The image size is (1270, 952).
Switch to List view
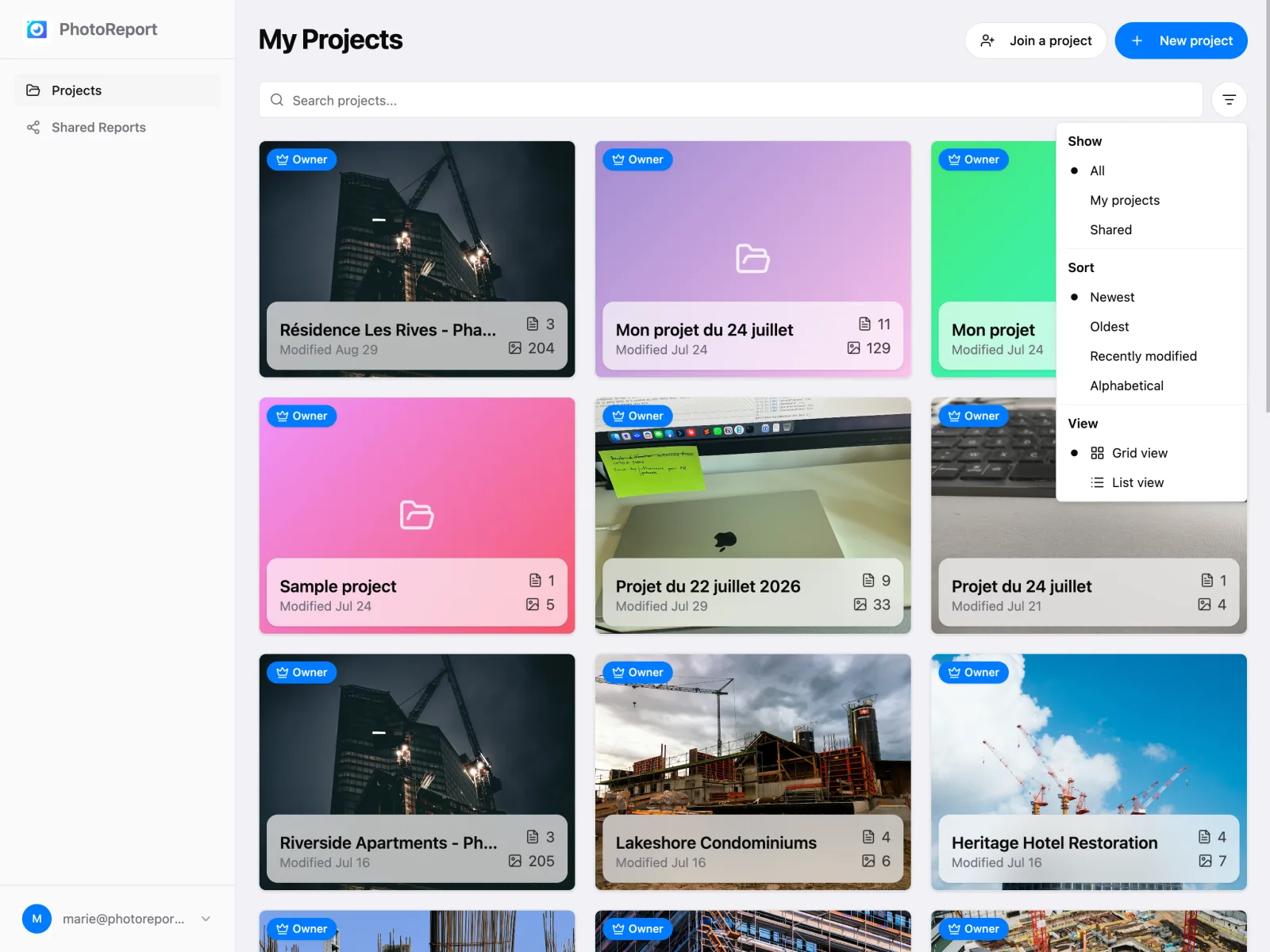pyautogui.click(x=1152, y=482)
